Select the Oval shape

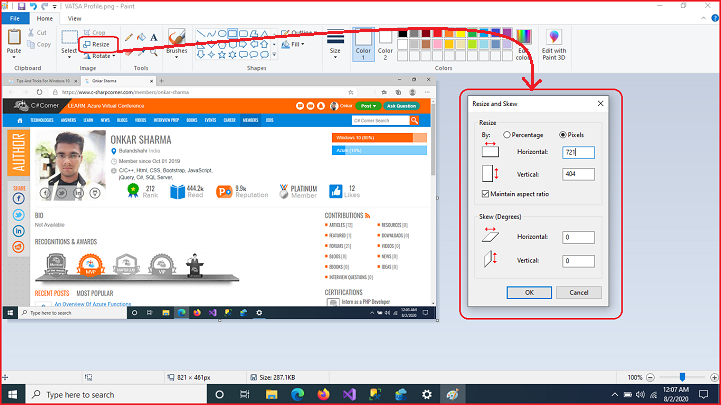click(x=222, y=34)
